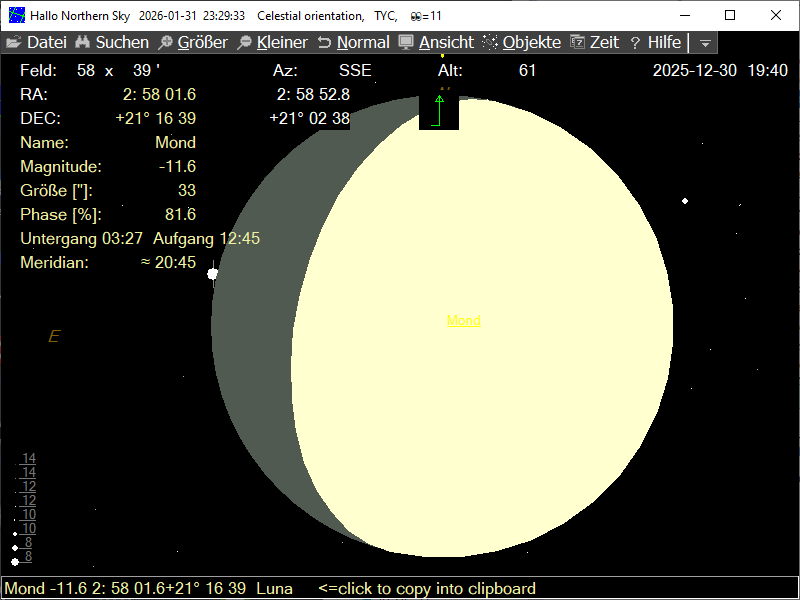Zoom out with the Kleiner magnifier
The height and width of the screenshot is (600, 800).
[x=245, y=43]
